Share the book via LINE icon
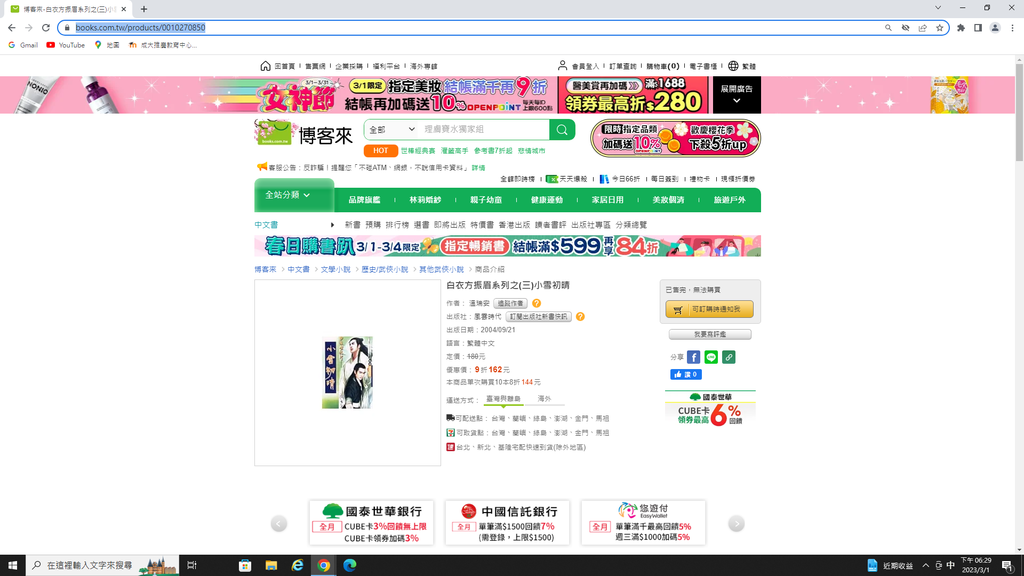The width and height of the screenshot is (1024, 576). point(711,357)
